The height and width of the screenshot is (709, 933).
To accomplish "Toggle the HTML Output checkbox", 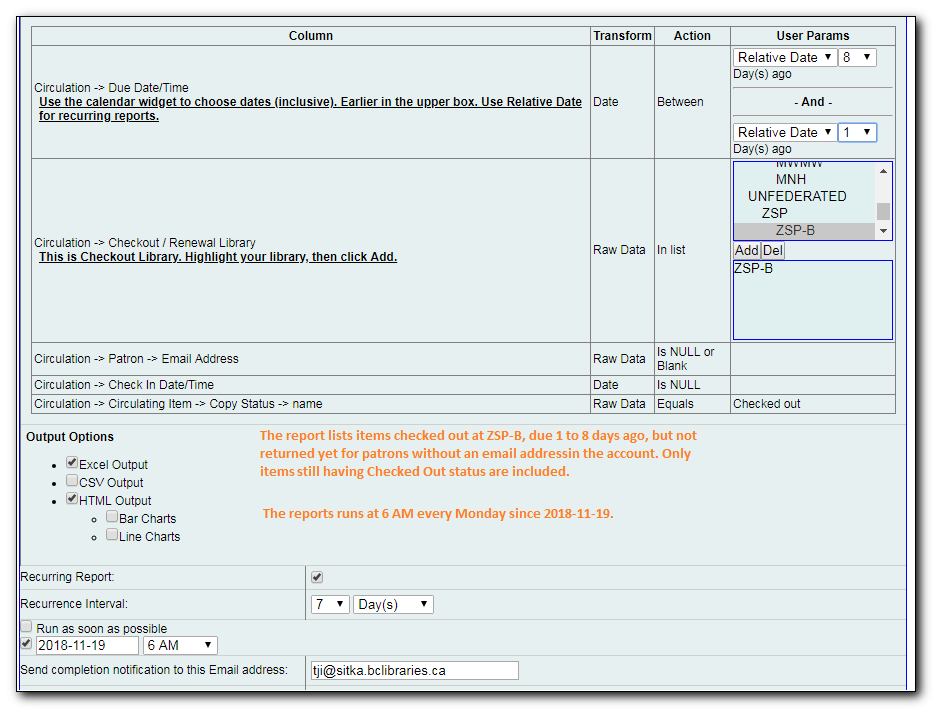I will [72, 499].
